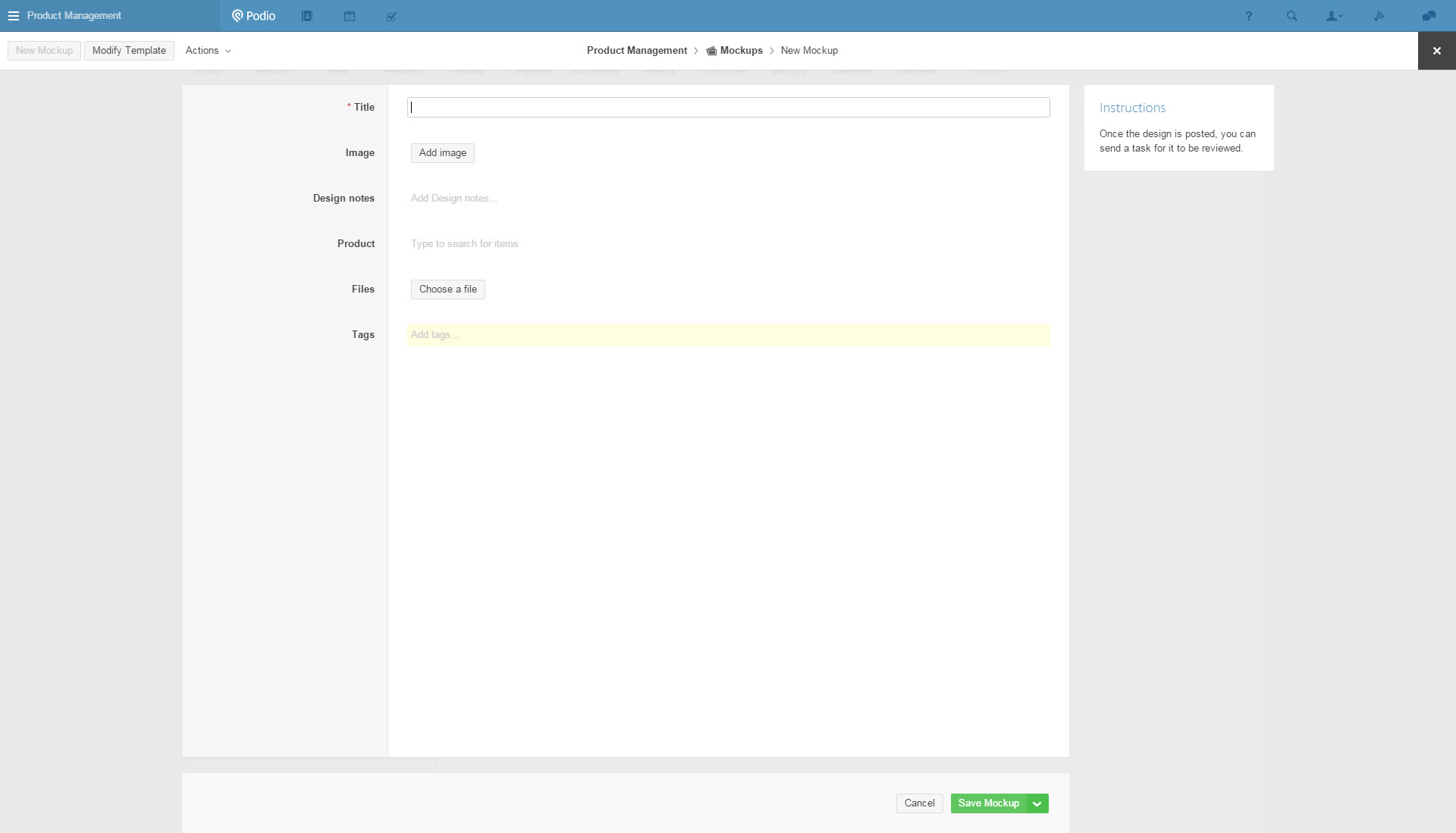1456x833 pixels.
Task: Click the Modify Template button
Action: point(129,51)
